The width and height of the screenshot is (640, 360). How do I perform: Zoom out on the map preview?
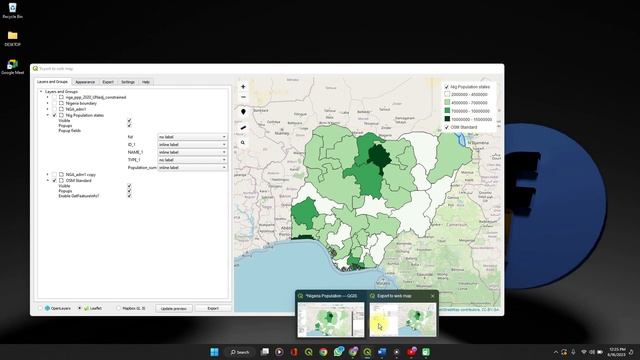tap(243, 97)
